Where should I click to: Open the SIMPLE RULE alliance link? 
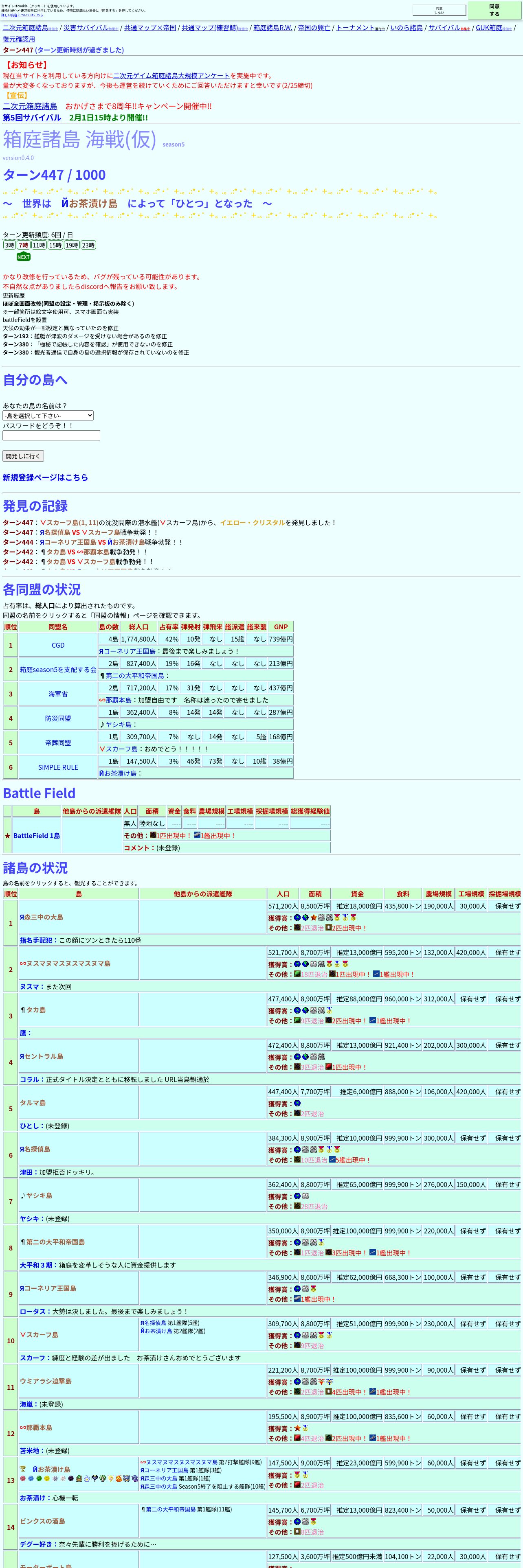58,767
